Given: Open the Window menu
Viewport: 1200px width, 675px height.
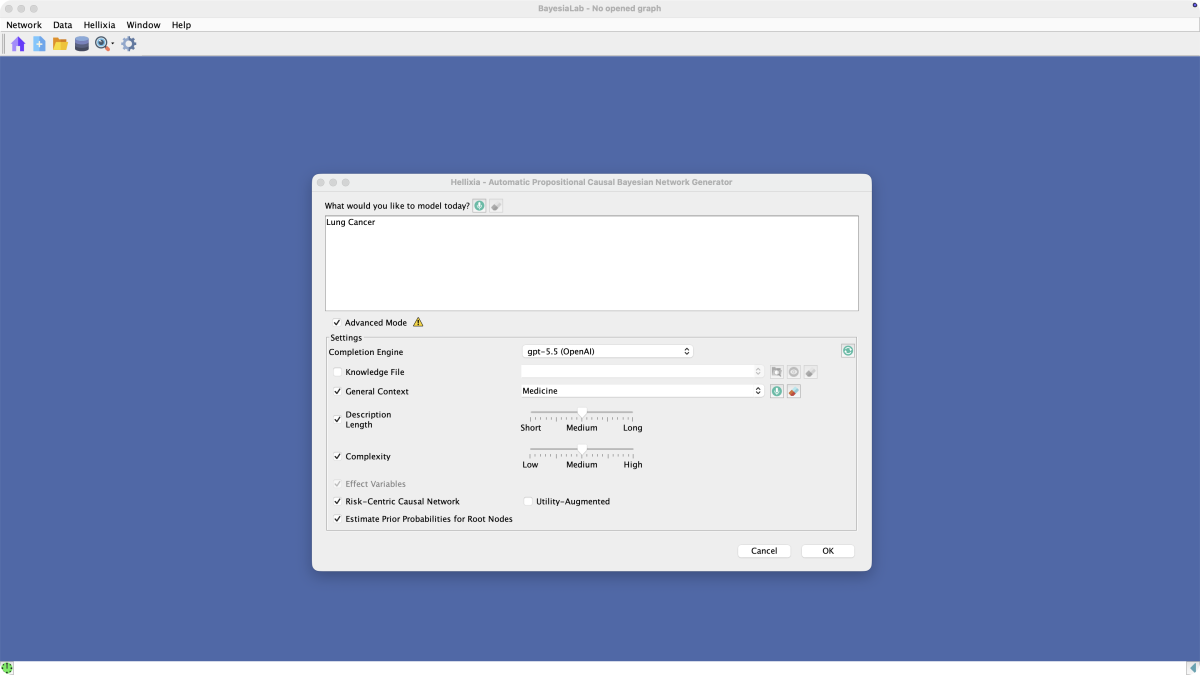Looking at the screenshot, I should pos(143,25).
